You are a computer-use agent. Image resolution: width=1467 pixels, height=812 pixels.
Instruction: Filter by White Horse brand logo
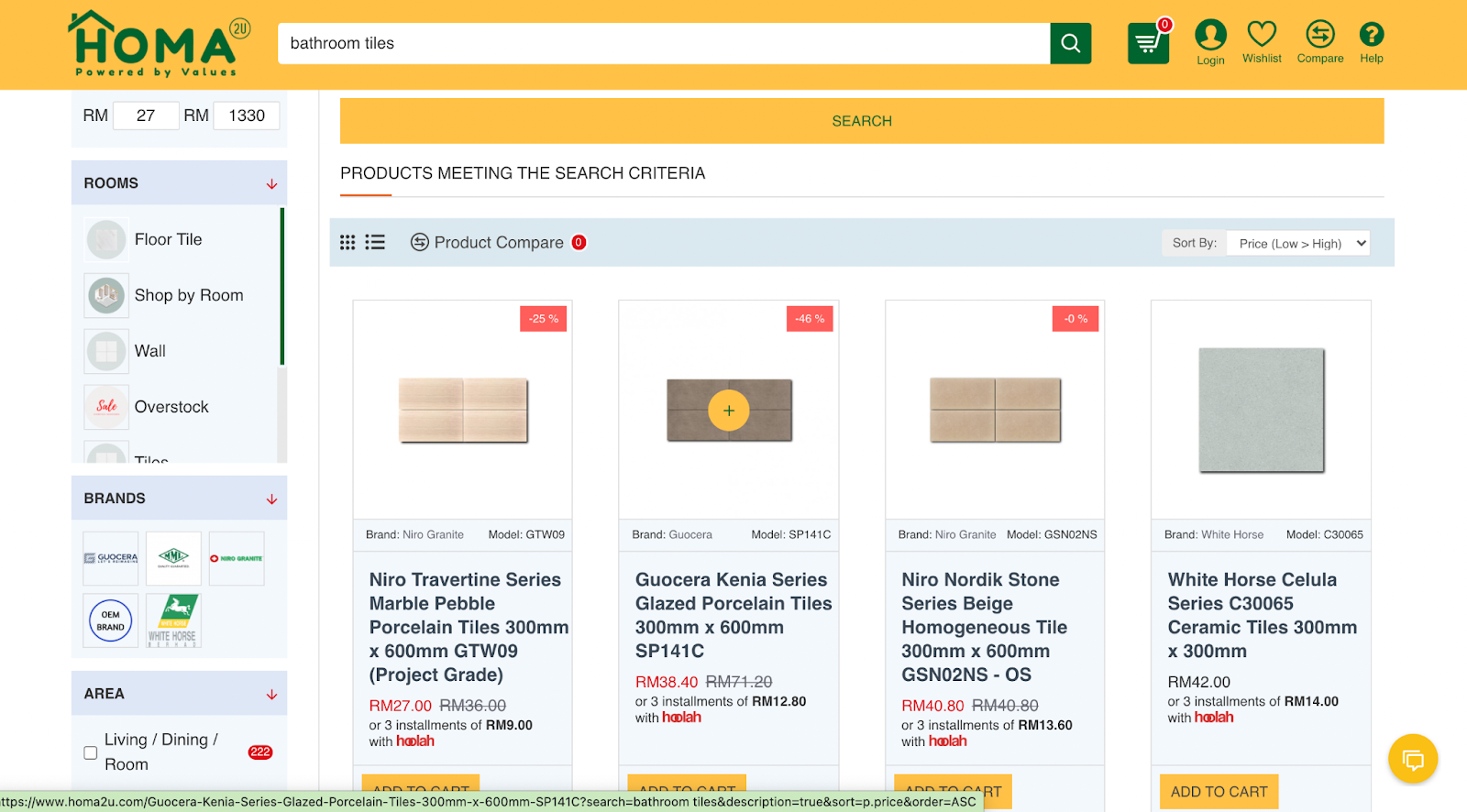point(173,620)
